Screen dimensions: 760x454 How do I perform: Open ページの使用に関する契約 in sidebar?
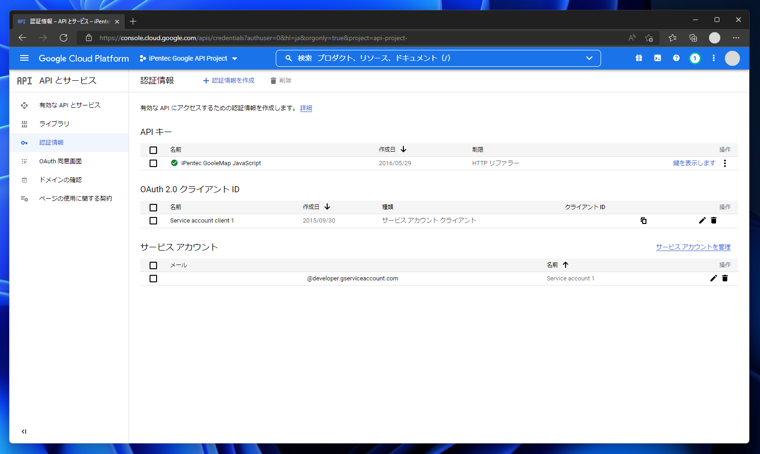point(69,198)
